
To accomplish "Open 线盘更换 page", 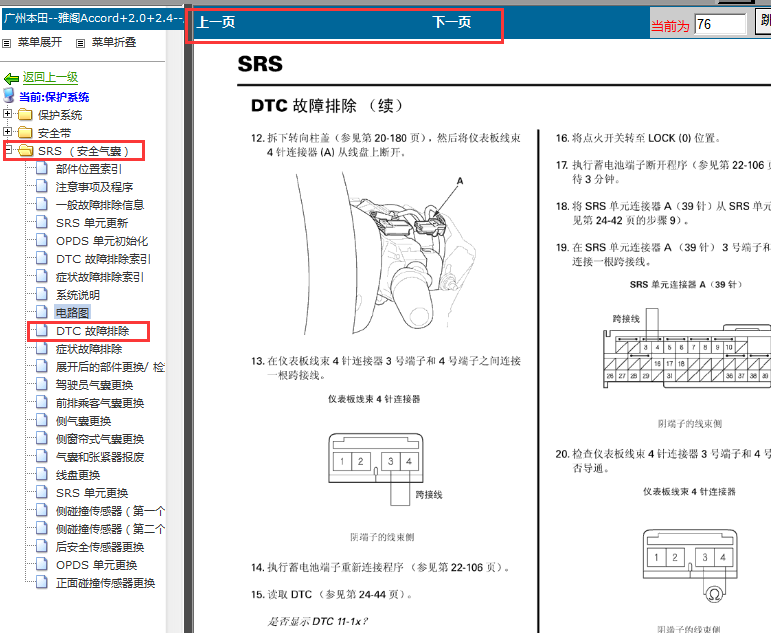I will 78,475.
